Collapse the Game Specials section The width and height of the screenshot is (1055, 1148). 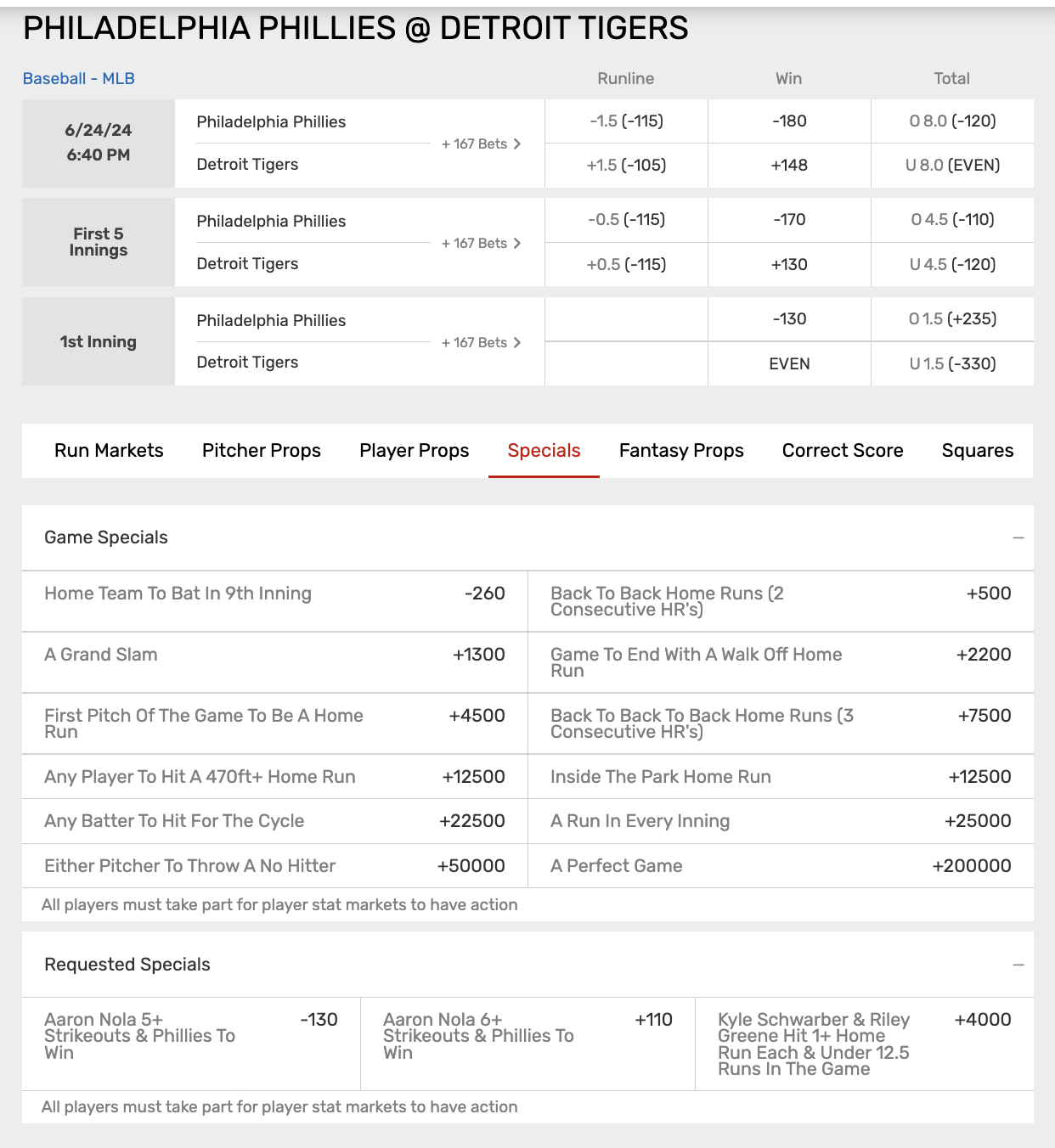coord(1018,538)
